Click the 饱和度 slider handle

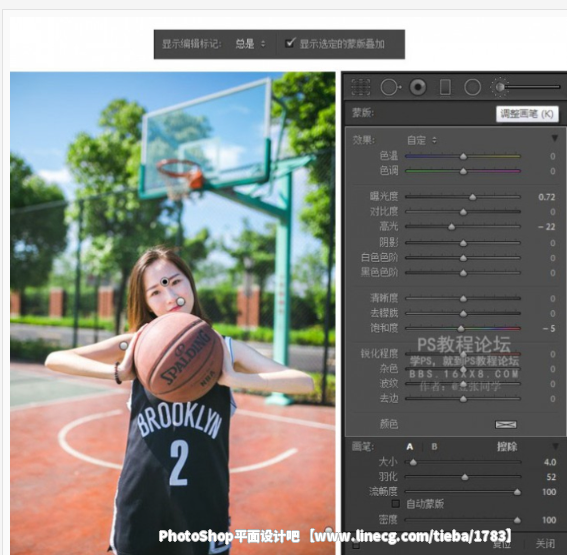click(461, 329)
